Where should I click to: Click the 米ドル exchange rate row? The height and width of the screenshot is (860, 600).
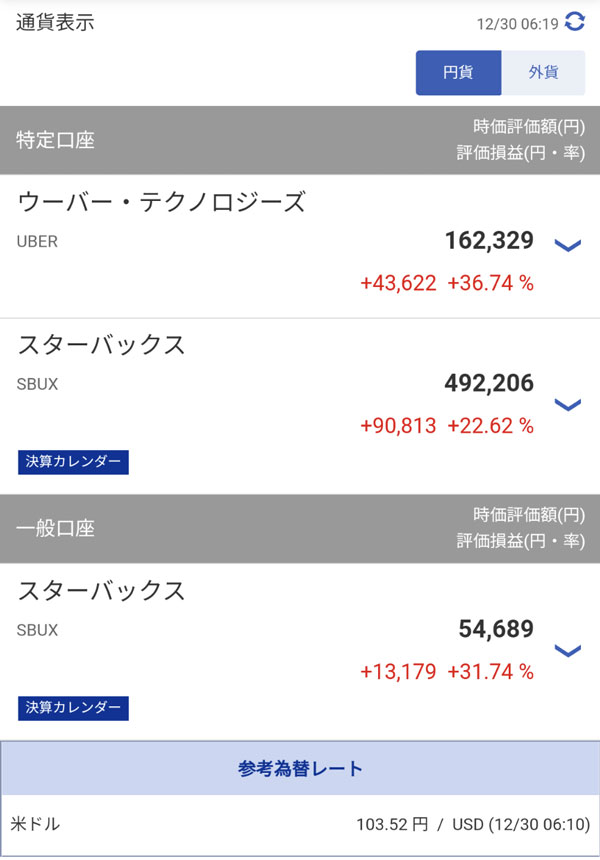[x=300, y=825]
